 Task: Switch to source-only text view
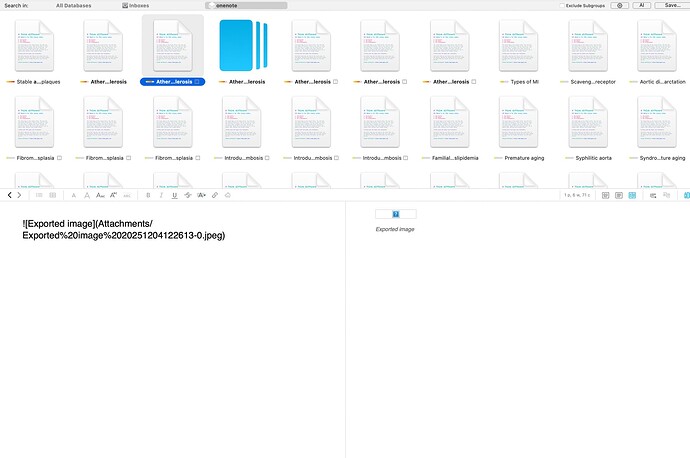pyautogui.click(x=605, y=195)
